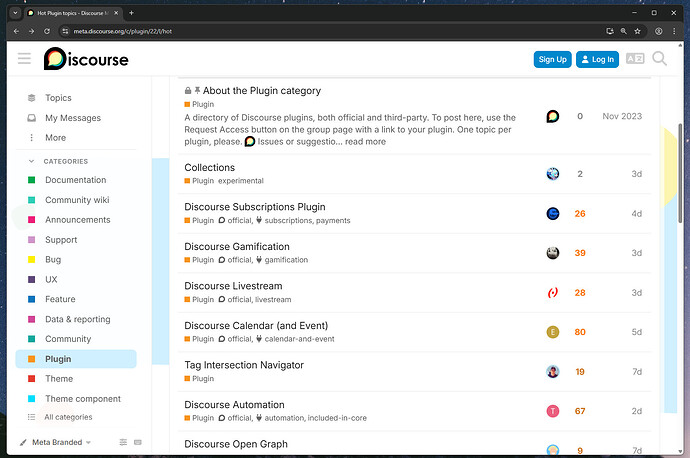Click browser back arrow

[x=16, y=31]
